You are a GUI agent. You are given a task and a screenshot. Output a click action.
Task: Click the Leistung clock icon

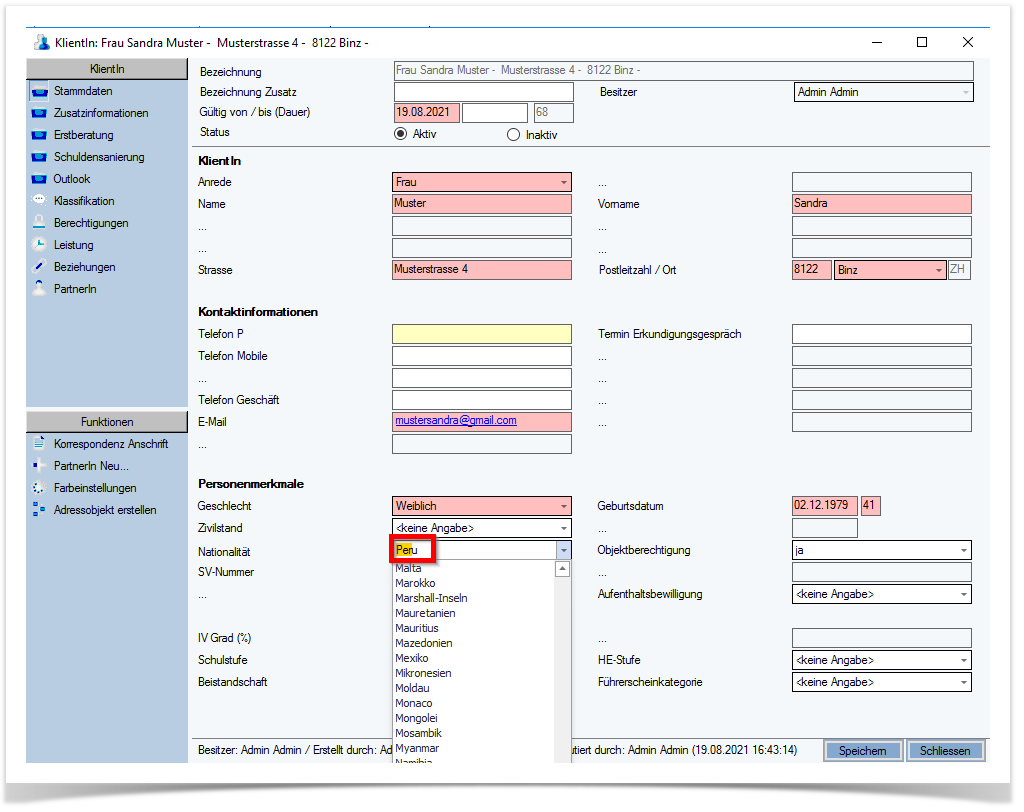click(x=39, y=245)
